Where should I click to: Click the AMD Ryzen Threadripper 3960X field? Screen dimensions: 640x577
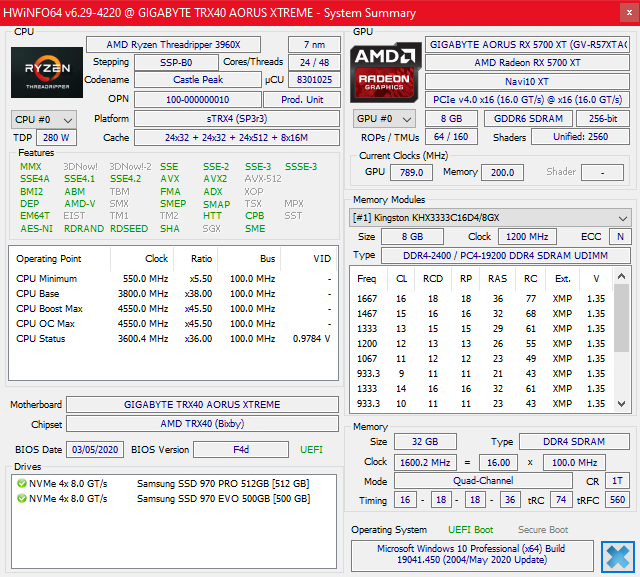point(173,44)
